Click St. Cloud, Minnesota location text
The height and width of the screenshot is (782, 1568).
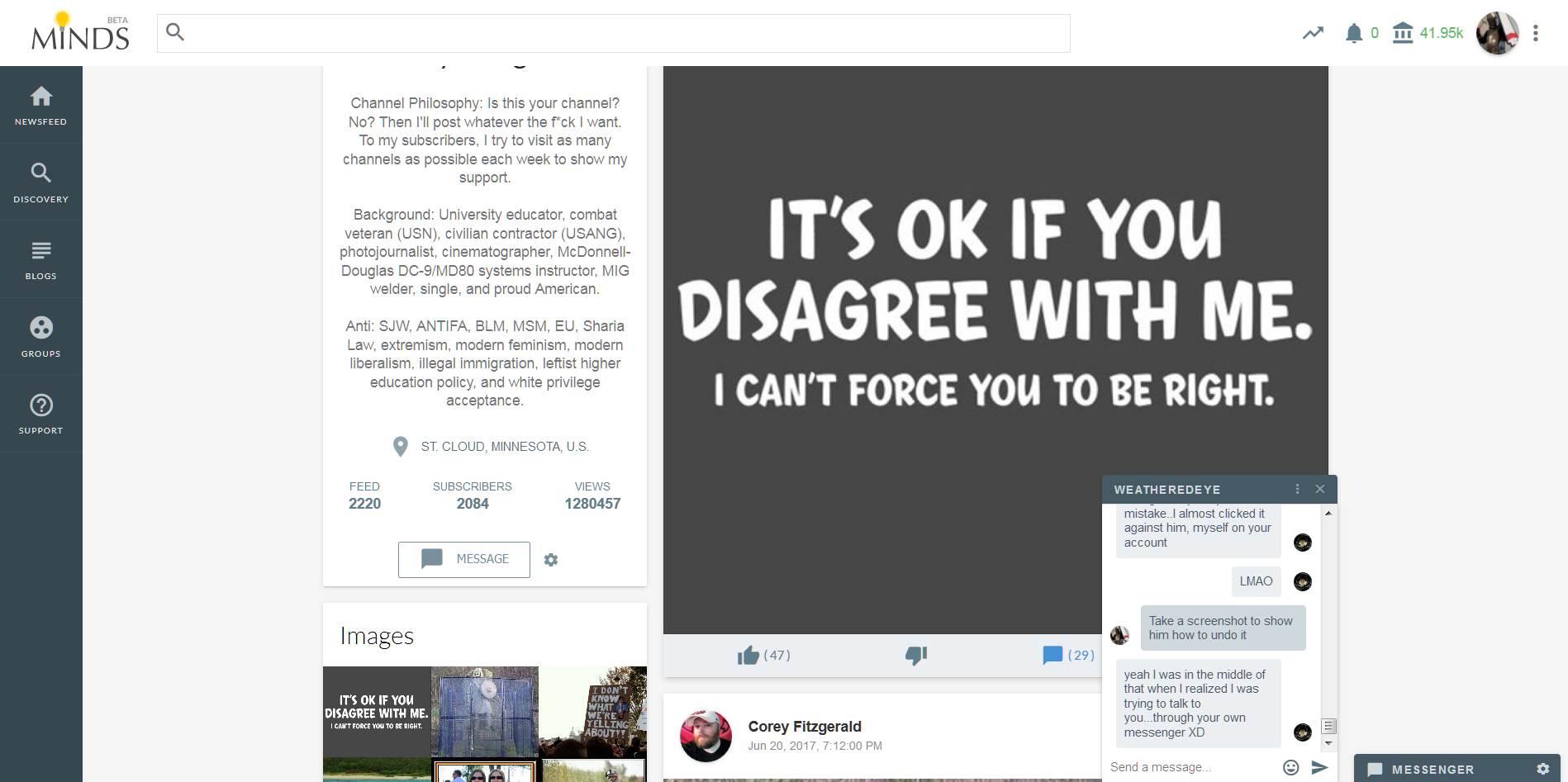coord(505,447)
